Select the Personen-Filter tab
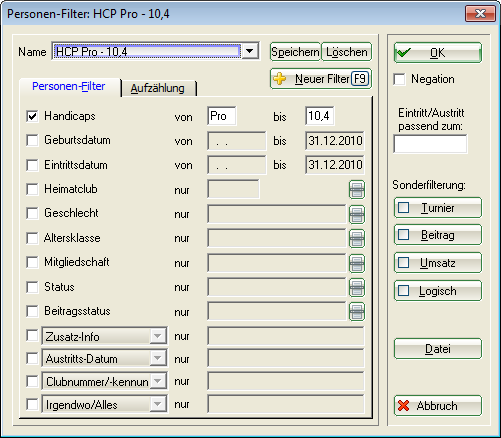This screenshot has height=438, width=501. (69, 87)
